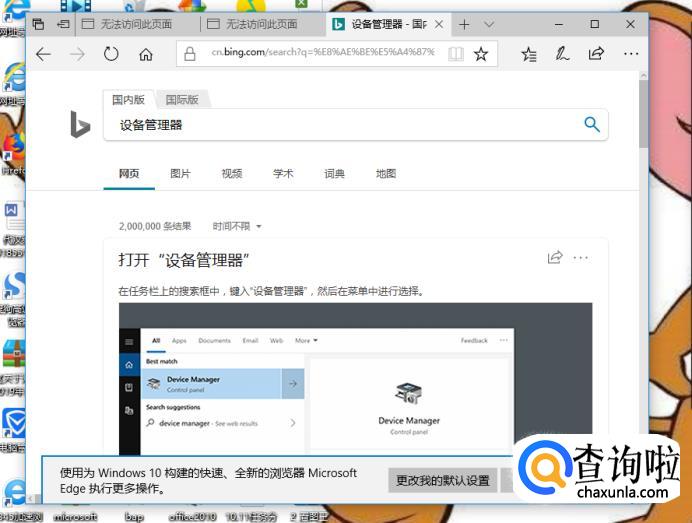
Task: Click the add notes pen icon
Action: (x=561, y=53)
